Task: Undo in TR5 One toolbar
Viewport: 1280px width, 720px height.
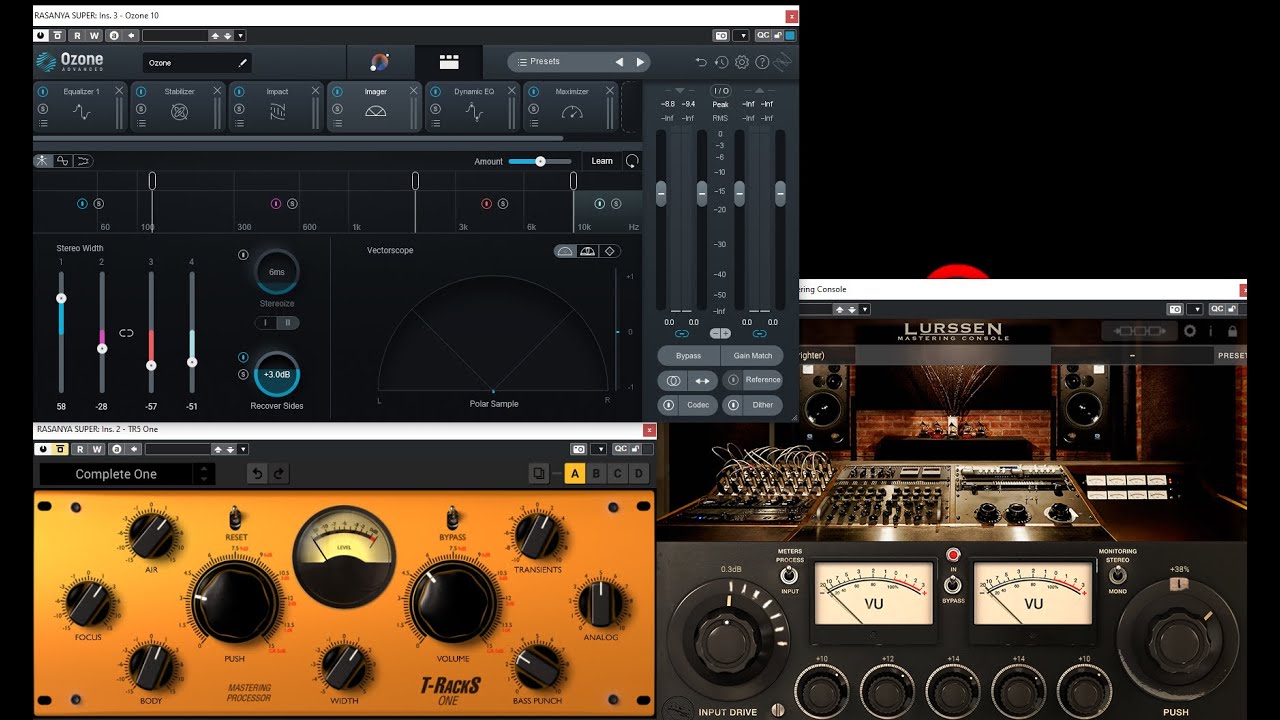Action: tap(257, 474)
